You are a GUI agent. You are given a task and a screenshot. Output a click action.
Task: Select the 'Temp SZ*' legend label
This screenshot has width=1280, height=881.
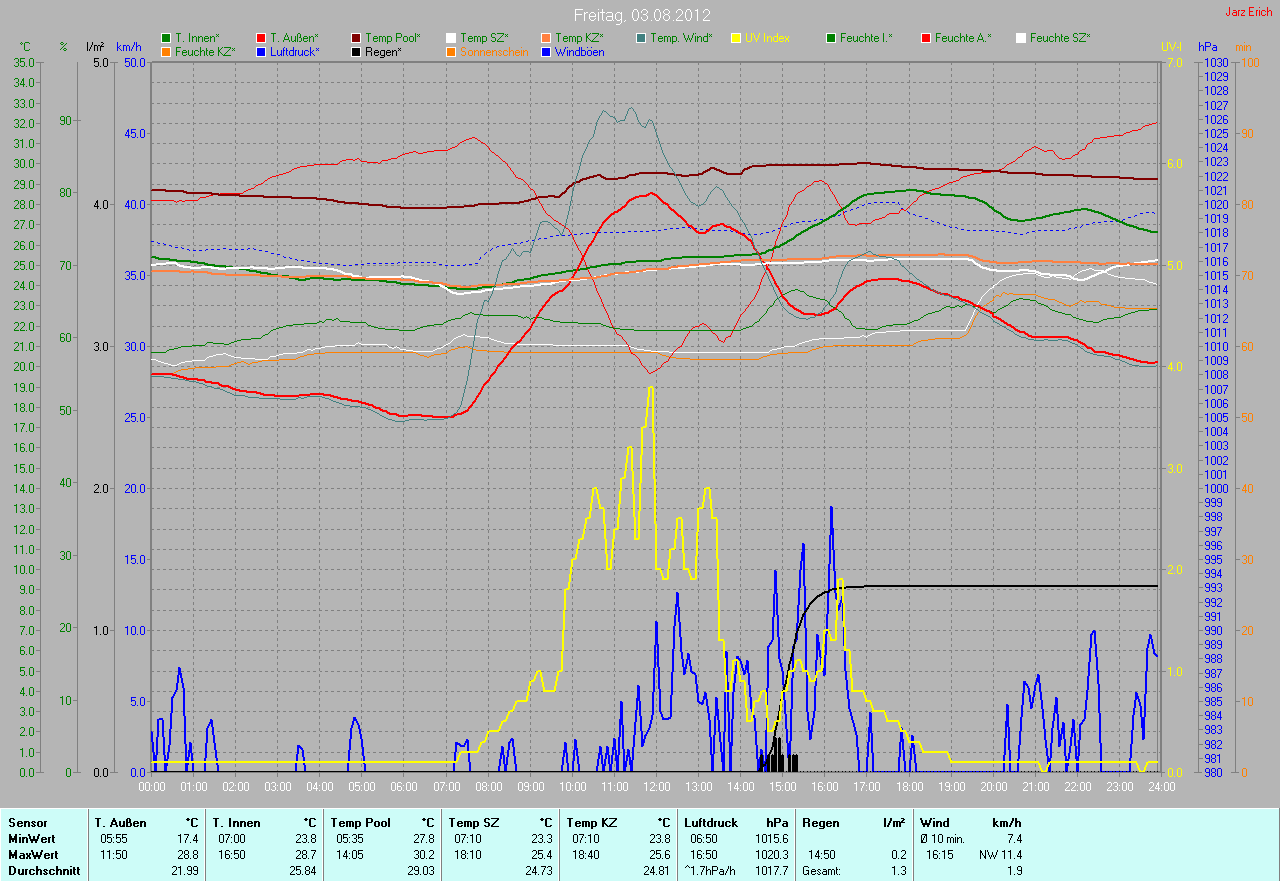click(484, 38)
